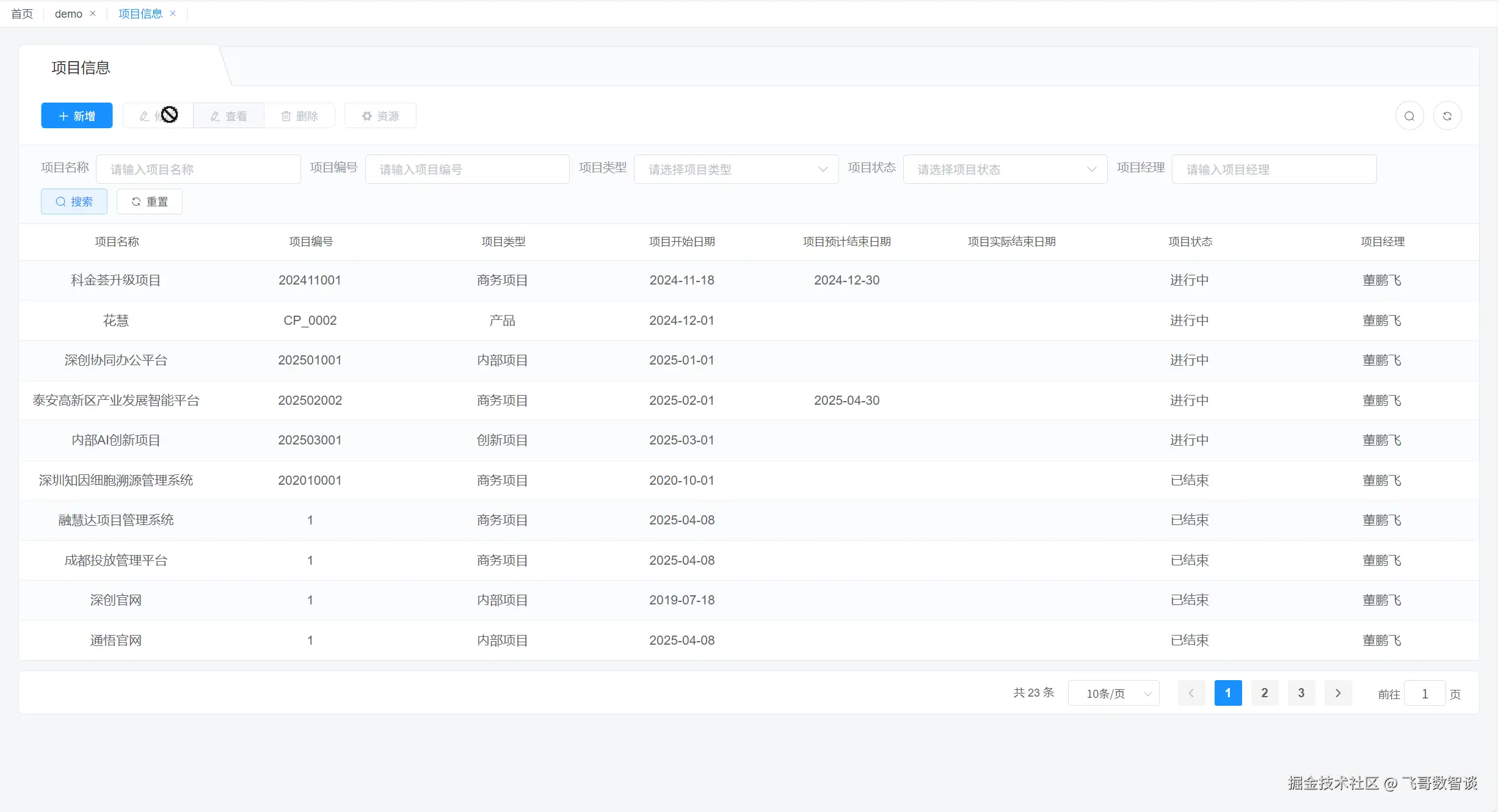Open the 项目类型 dropdown
Screen dimensions: 1498x812
tap(736, 169)
